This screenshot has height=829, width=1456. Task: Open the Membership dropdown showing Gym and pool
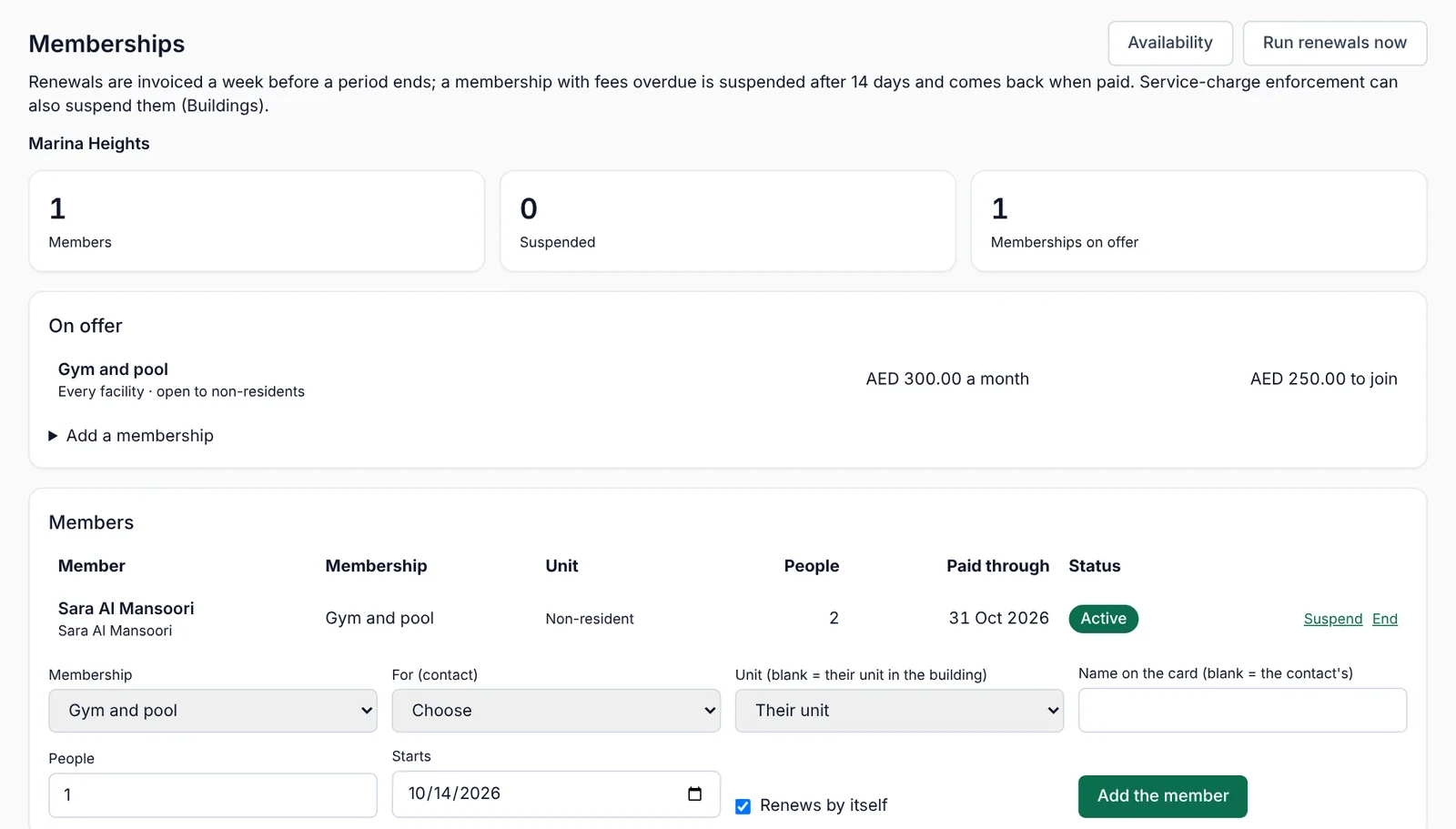click(213, 711)
